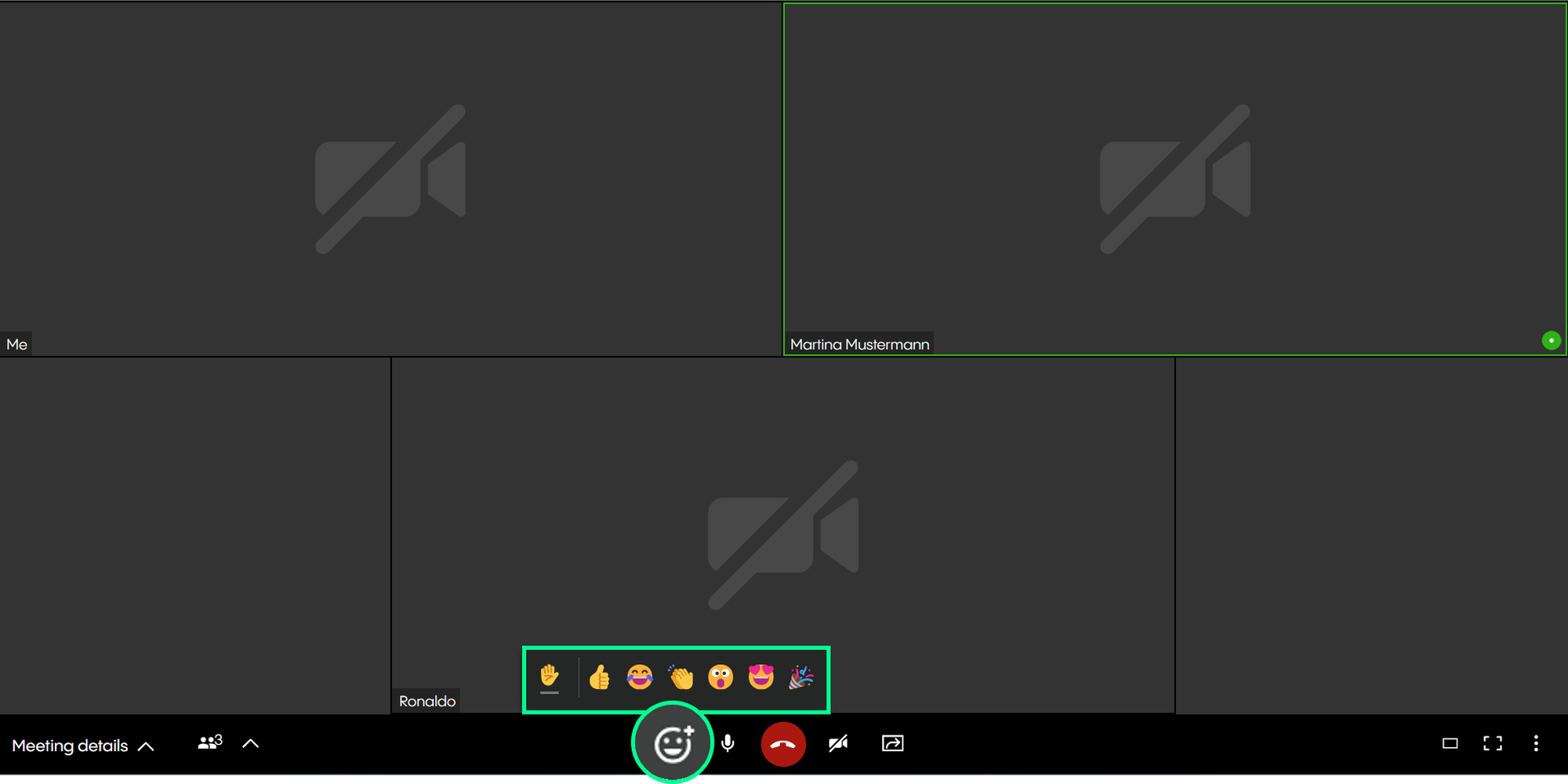Send surprised face emoji reaction
The image size is (1568, 784).
point(720,677)
